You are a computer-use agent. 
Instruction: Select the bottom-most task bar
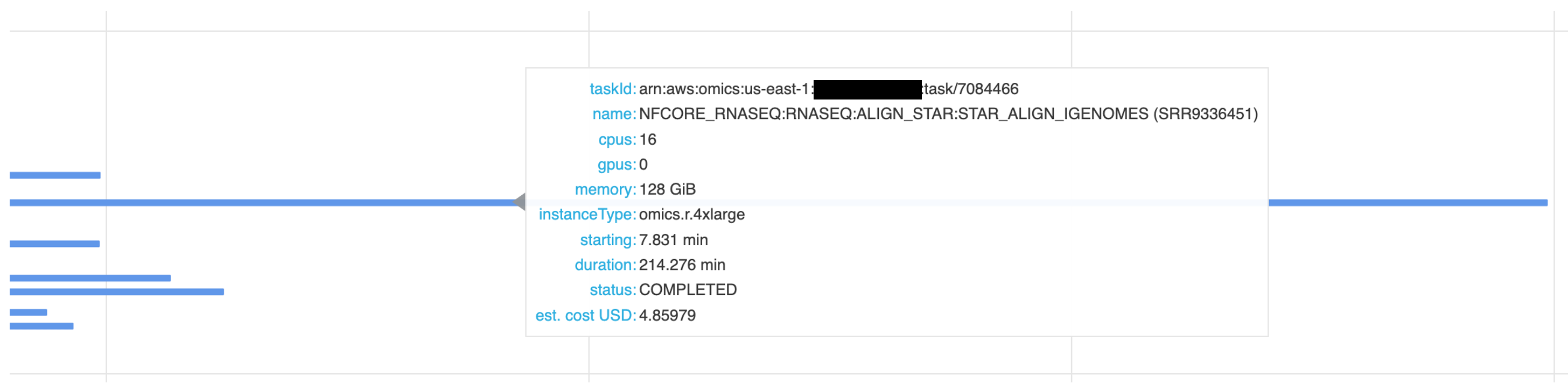click(41, 327)
